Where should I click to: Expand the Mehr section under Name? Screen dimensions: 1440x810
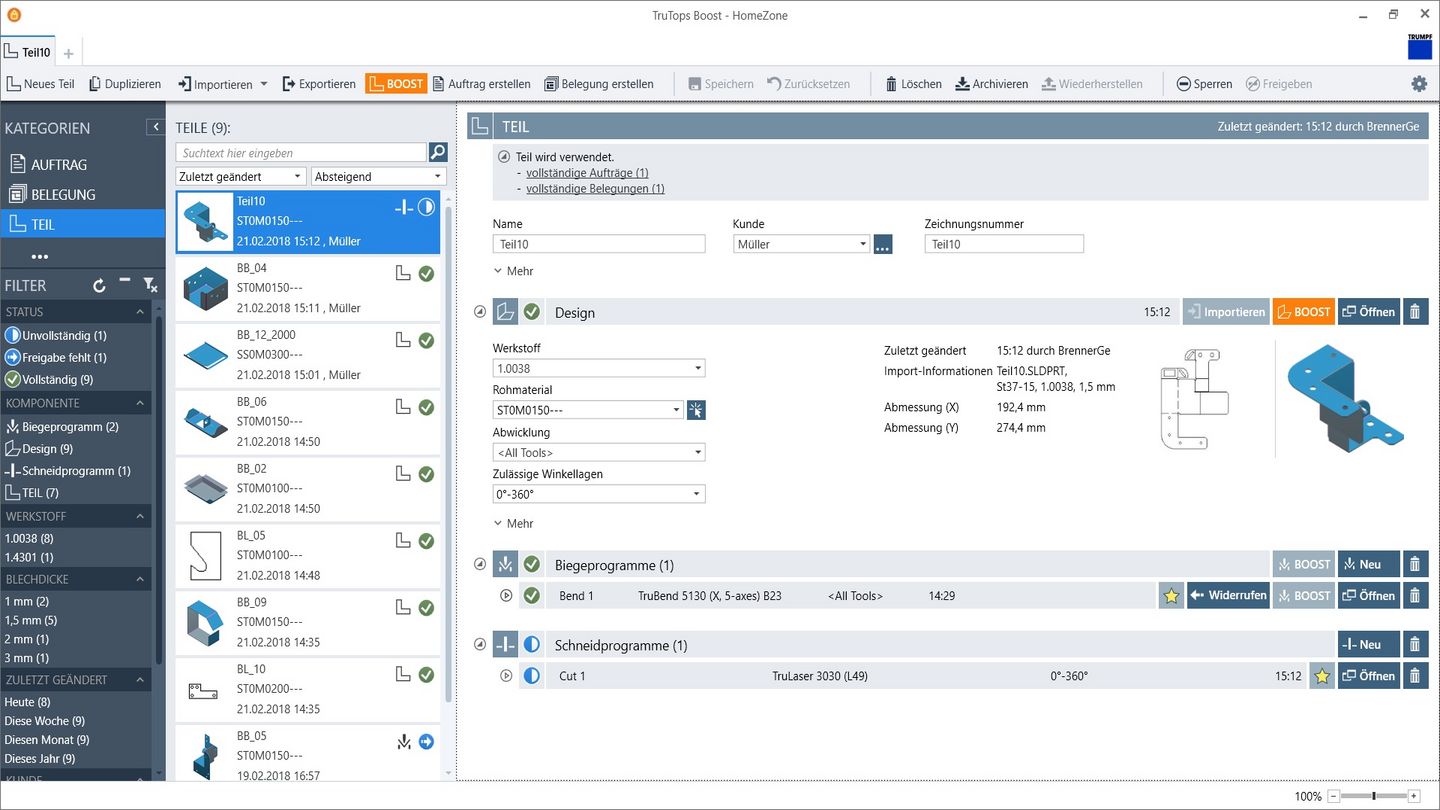click(x=513, y=271)
